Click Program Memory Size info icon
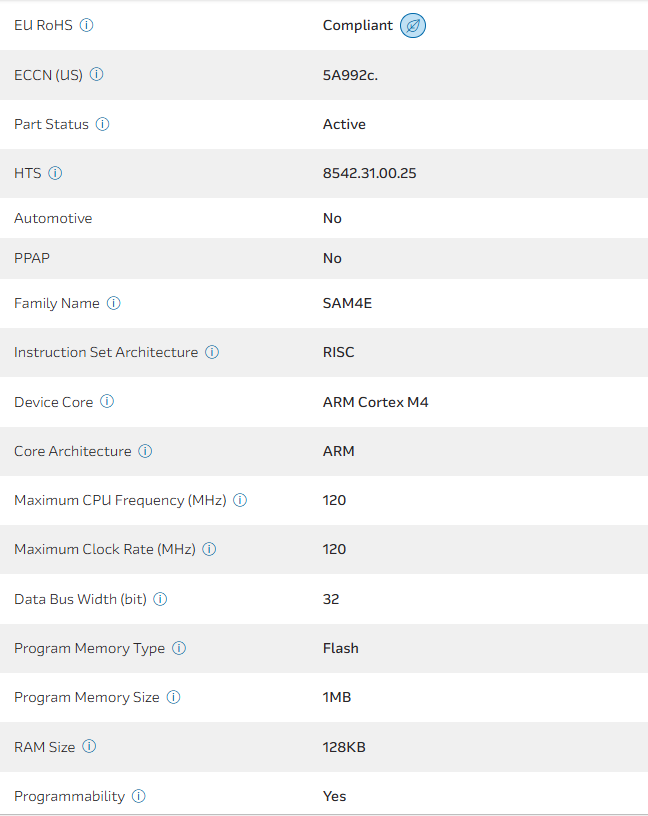Image resolution: width=648 pixels, height=816 pixels. pyautogui.click(x=173, y=697)
